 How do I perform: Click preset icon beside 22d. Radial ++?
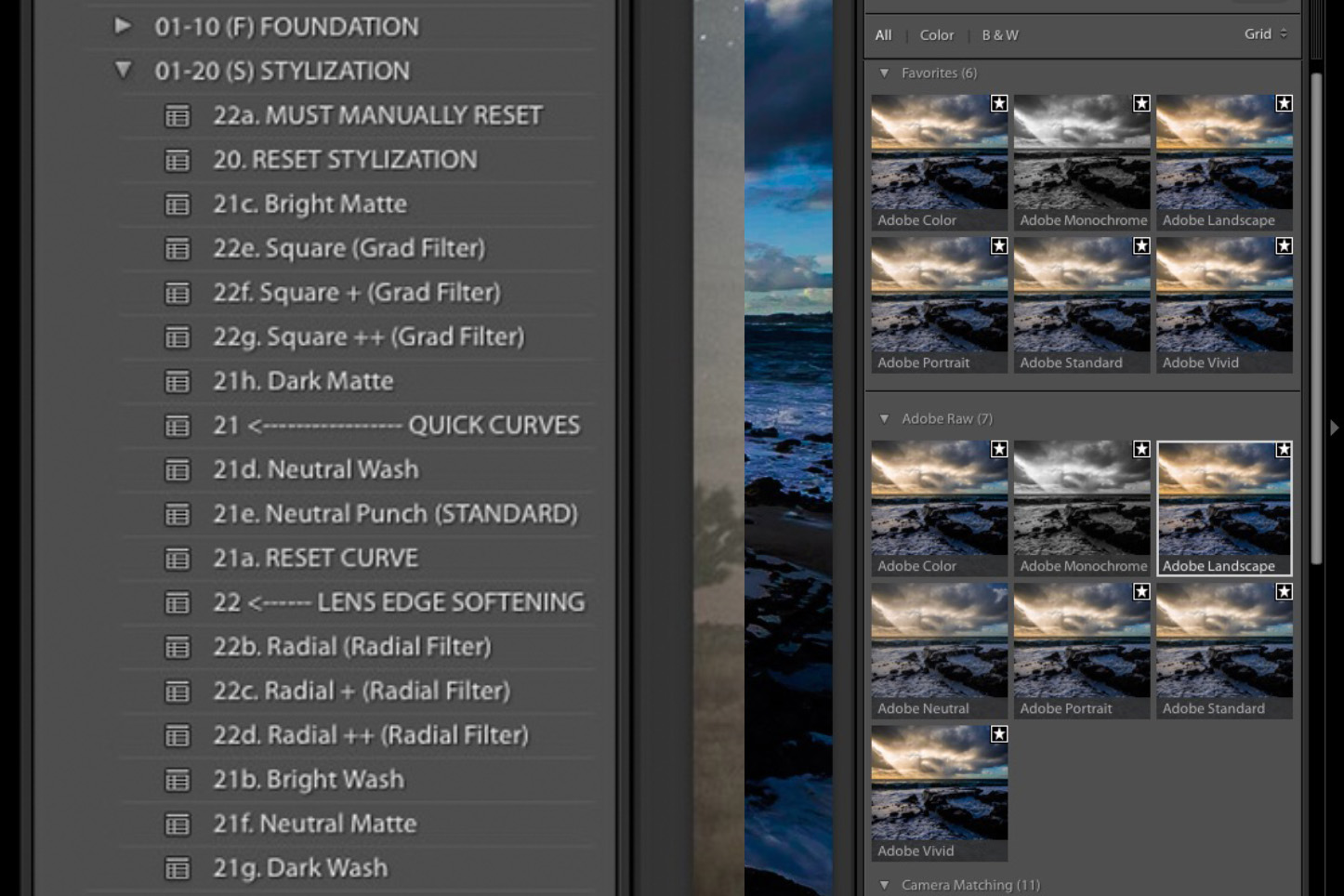click(x=177, y=736)
